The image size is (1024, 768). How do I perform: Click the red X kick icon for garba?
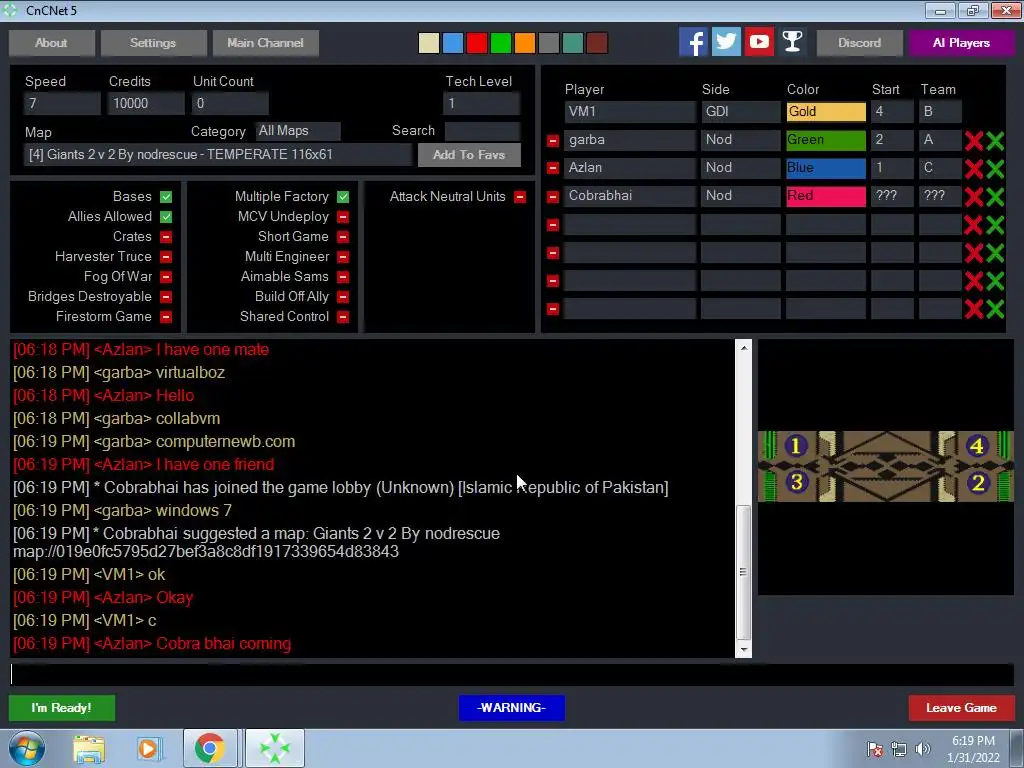[974, 140]
